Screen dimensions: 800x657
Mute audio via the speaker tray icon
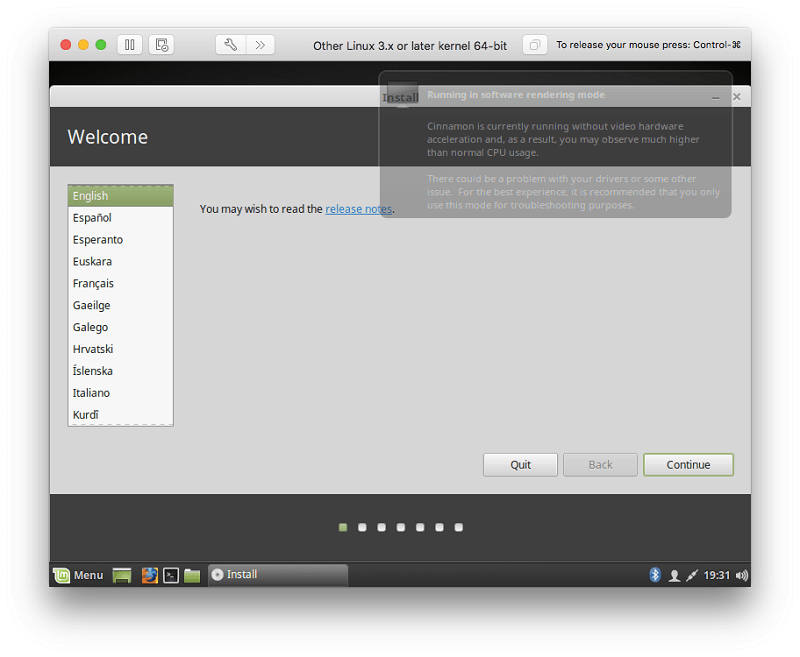coord(742,575)
